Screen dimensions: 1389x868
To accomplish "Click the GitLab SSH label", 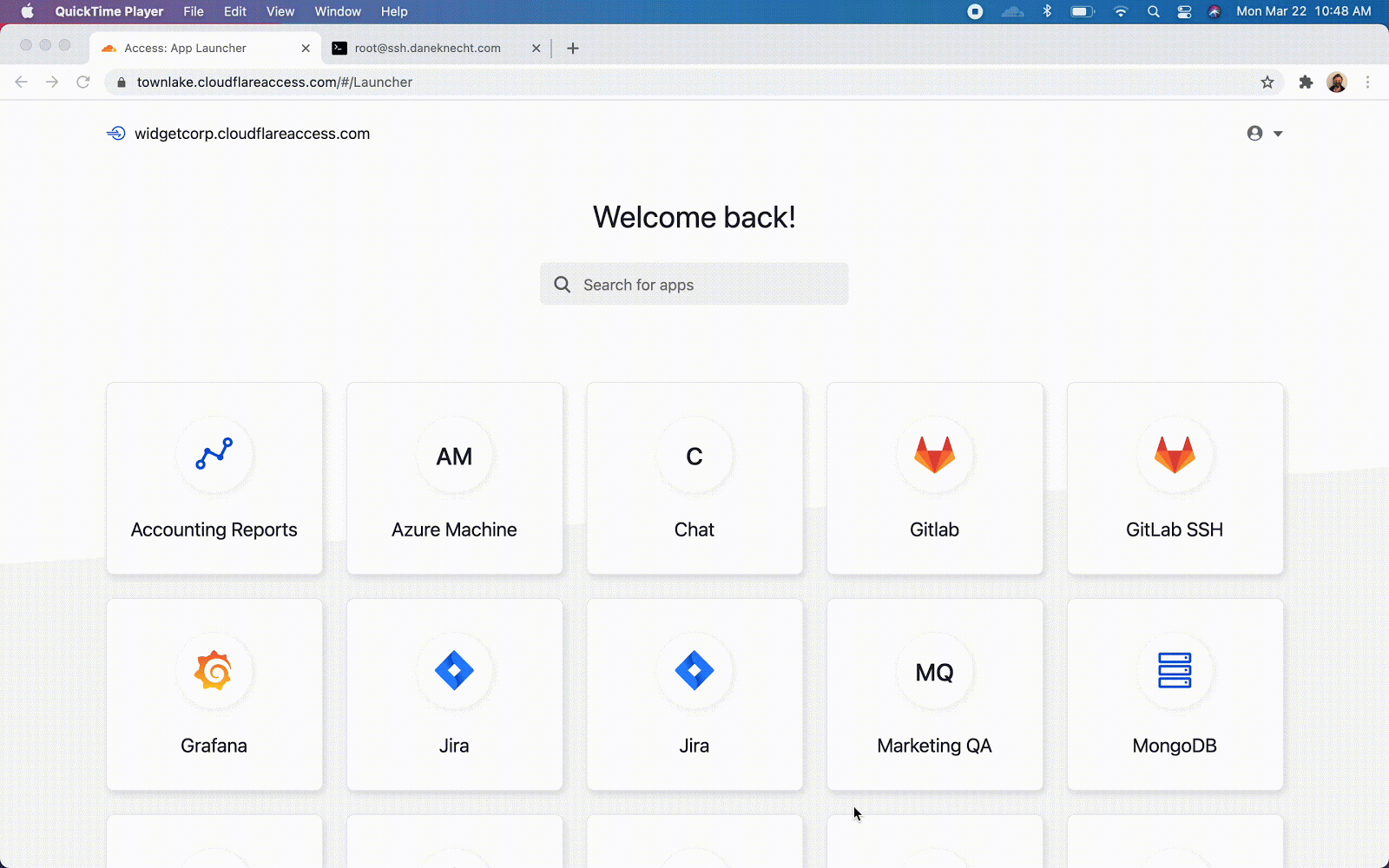I will coord(1175,529).
